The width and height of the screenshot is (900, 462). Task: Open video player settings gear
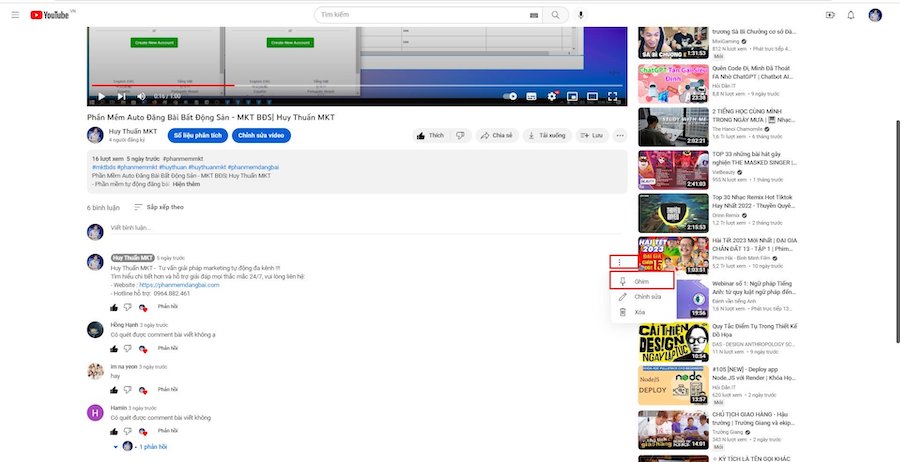(x=552, y=96)
